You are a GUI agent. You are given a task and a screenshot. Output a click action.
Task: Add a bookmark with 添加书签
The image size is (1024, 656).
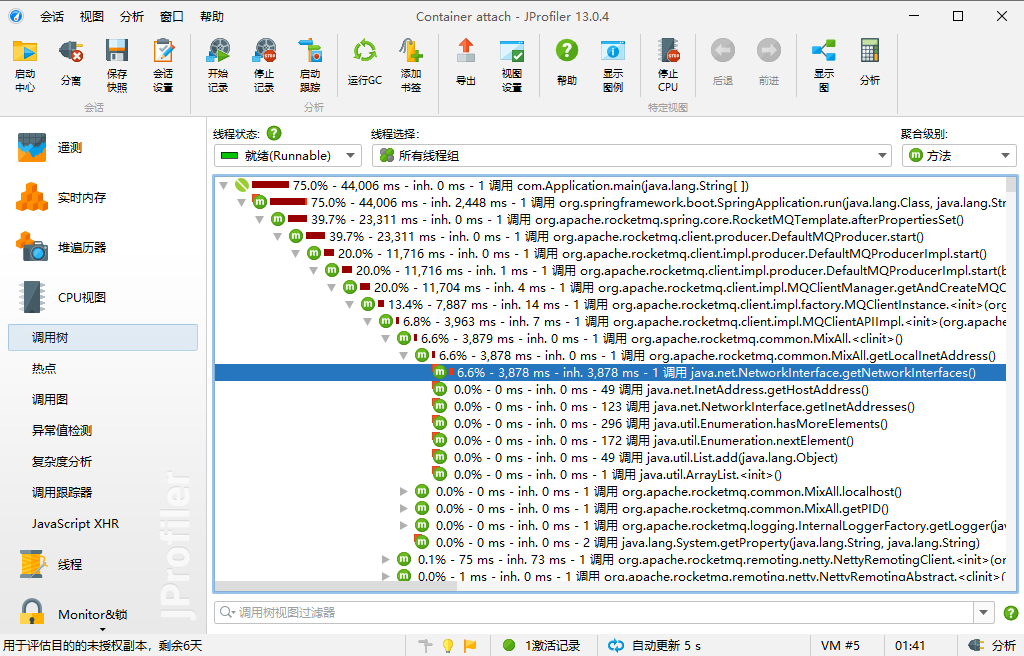[411, 66]
